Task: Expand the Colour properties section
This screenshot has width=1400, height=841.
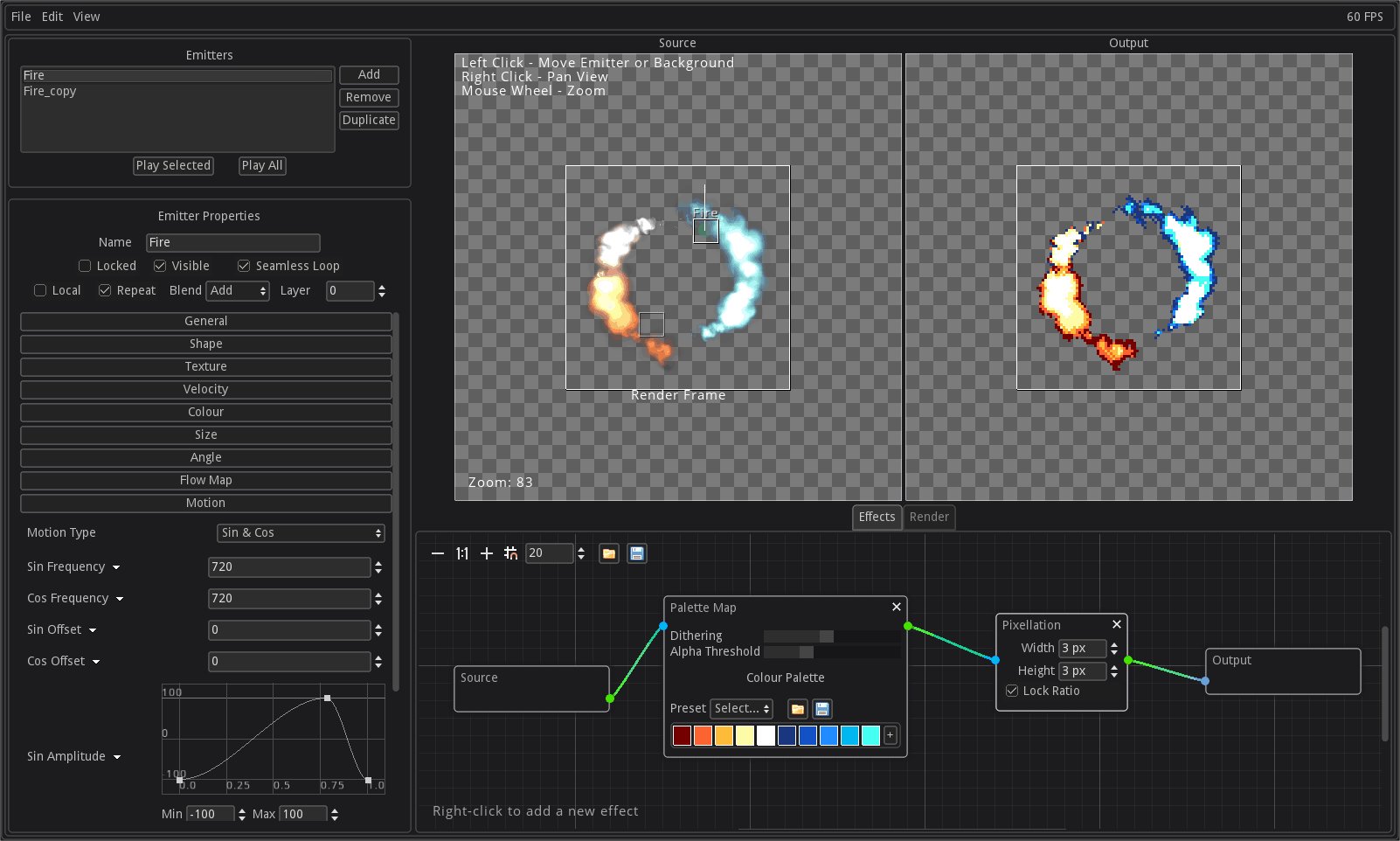Action: 206,413
